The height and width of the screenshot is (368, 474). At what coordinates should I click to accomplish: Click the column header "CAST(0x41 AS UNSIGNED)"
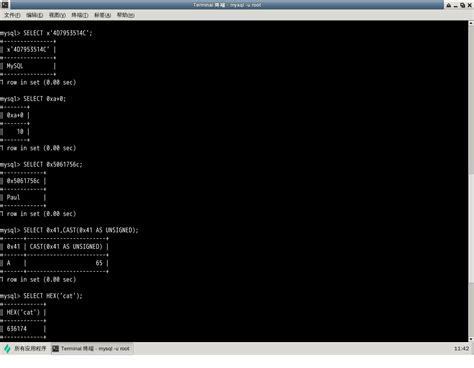coord(66,247)
